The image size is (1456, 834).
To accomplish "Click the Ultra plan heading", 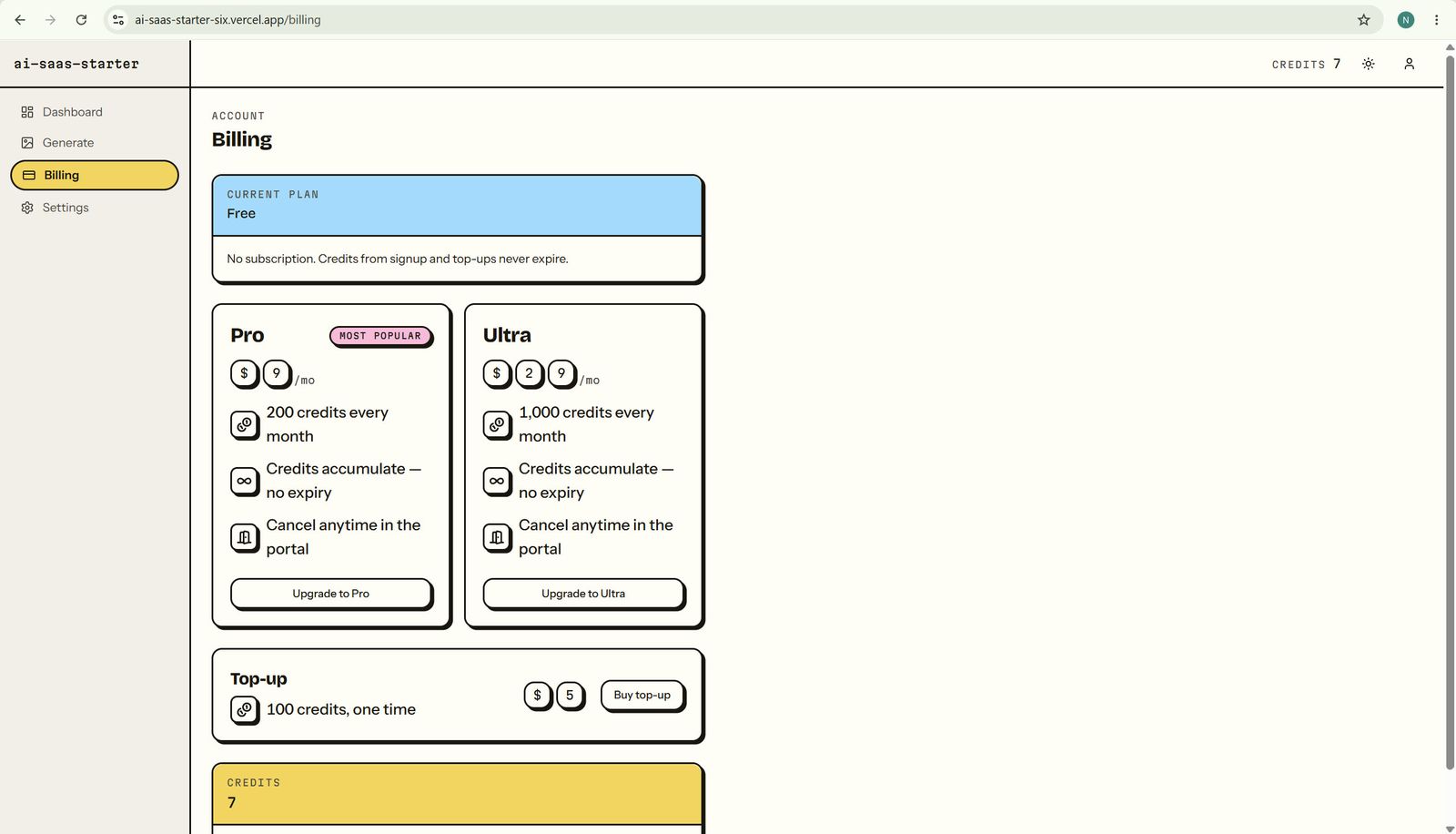I will coord(507,335).
